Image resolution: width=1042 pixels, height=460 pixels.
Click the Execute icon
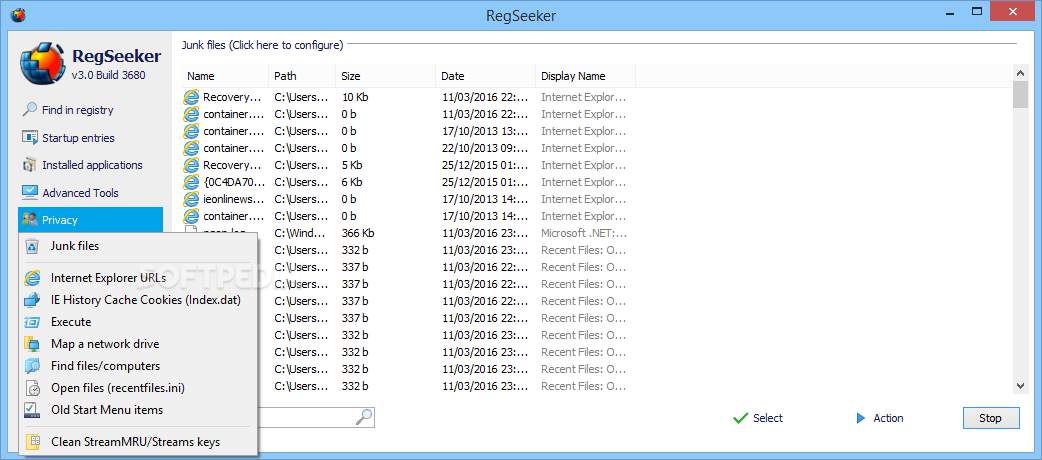point(32,322)
